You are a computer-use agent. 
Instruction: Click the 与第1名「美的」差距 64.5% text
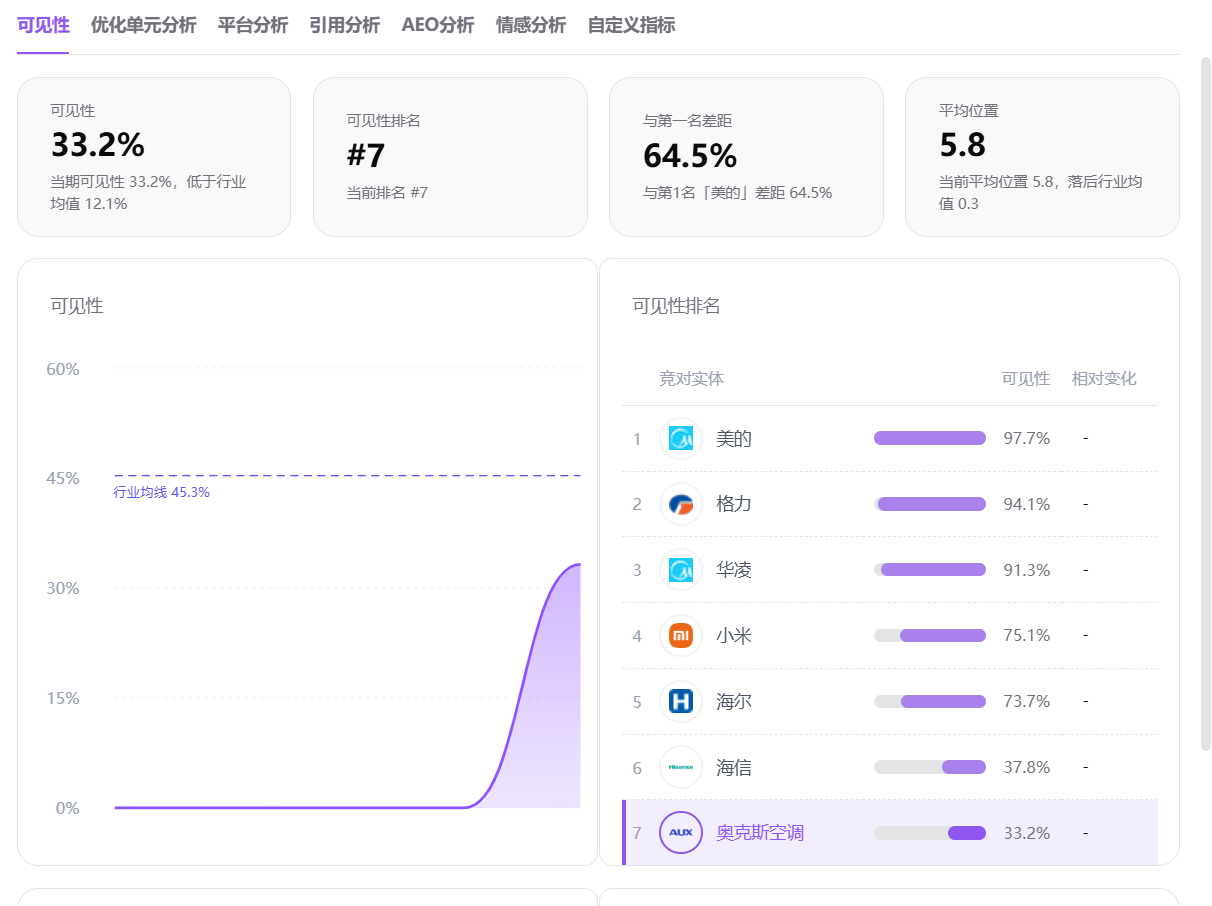[738, 193]
